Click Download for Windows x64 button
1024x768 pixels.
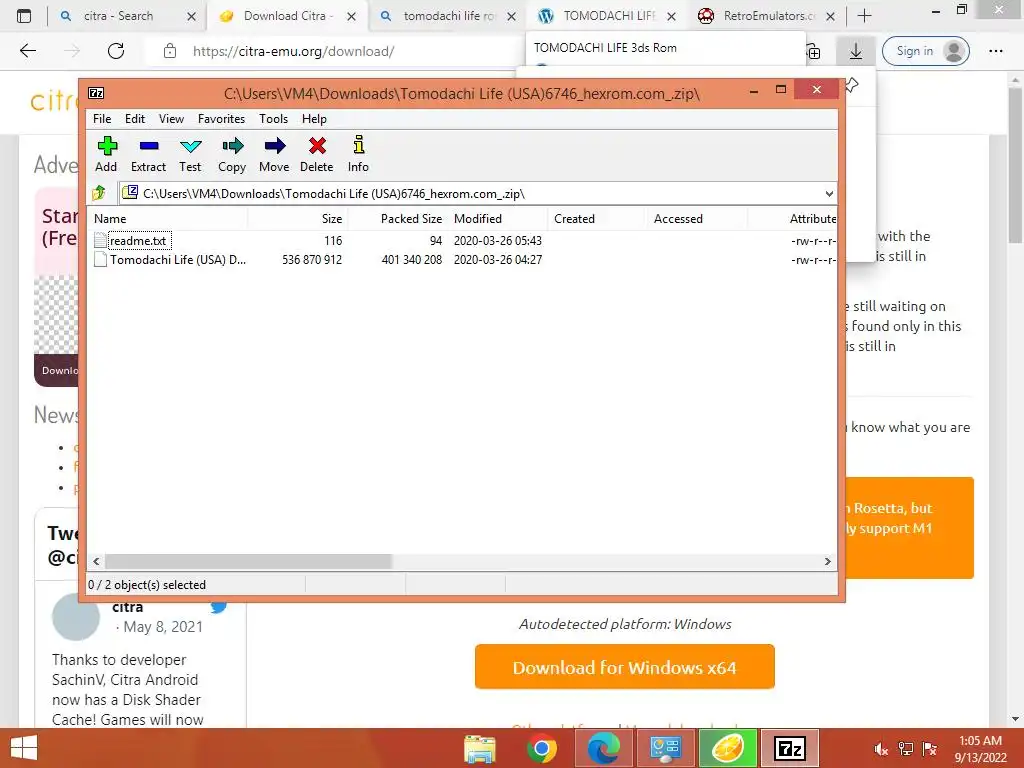(624, 667)
